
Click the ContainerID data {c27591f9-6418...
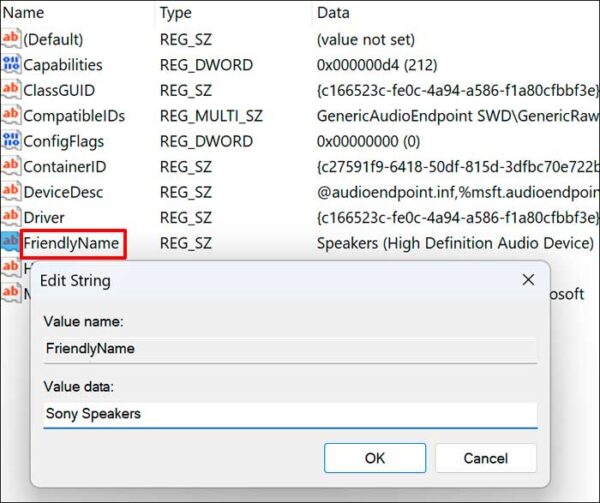[x=458, y=167]
